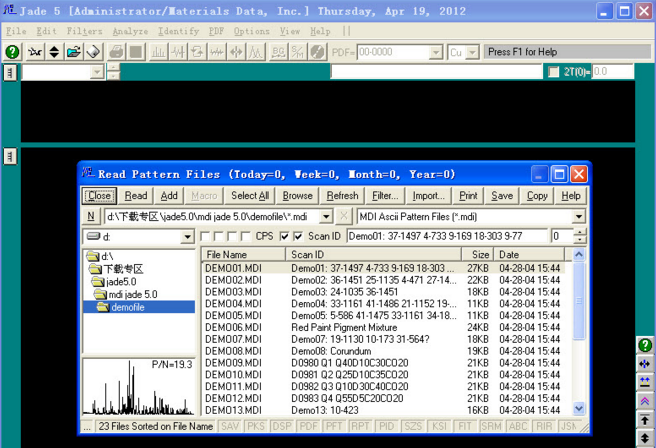Click the noisy zigzag line toolbar icon

(217, 52)
